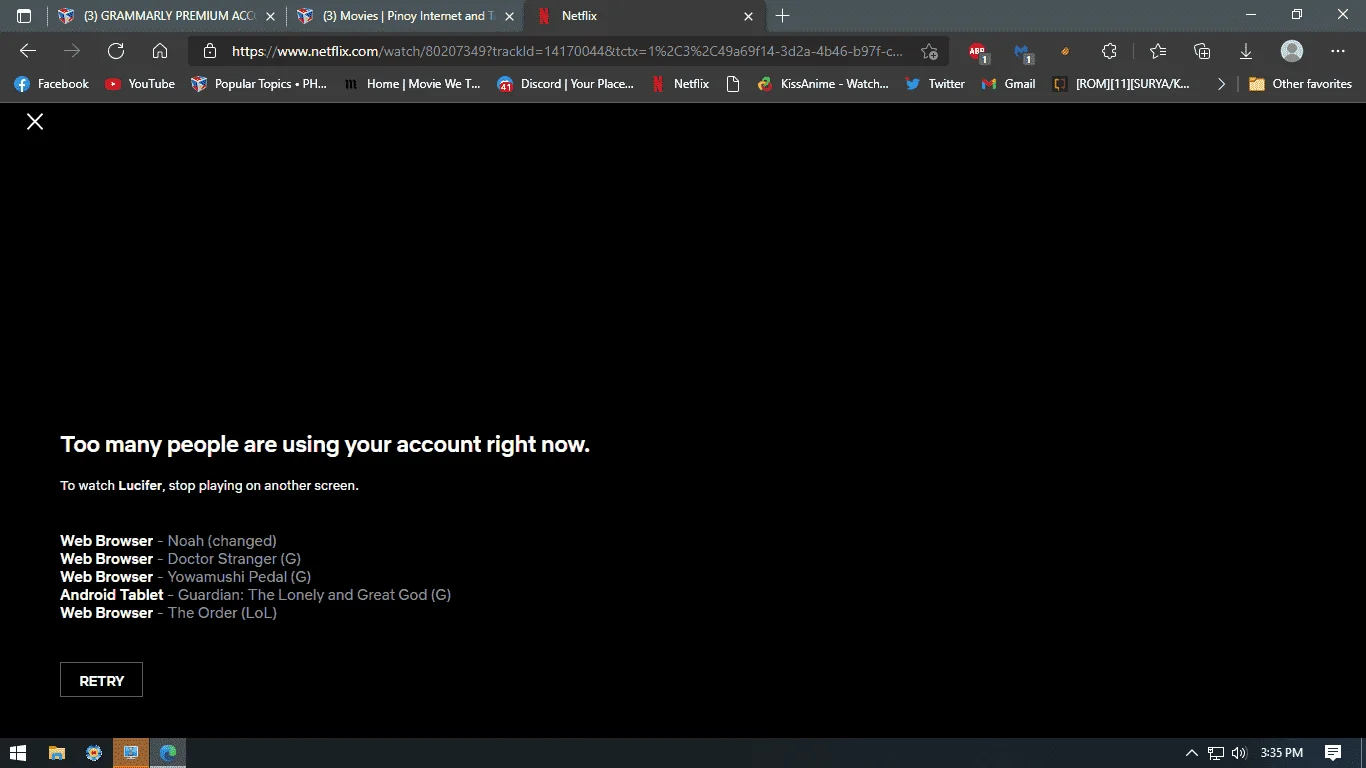This screenshot has width=1366, height=768.
Task: Click the Netflix URL address bar
Action: tap(567, 51)
